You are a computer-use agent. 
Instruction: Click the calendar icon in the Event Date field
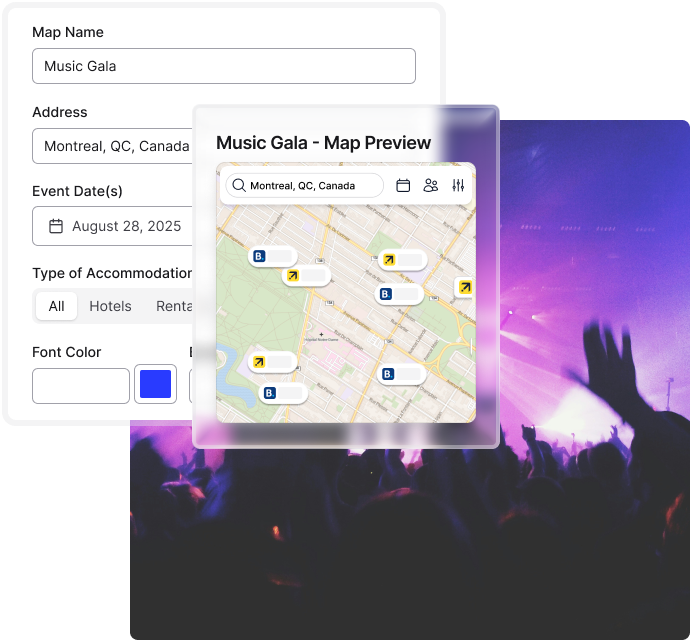tap(56, 226)
